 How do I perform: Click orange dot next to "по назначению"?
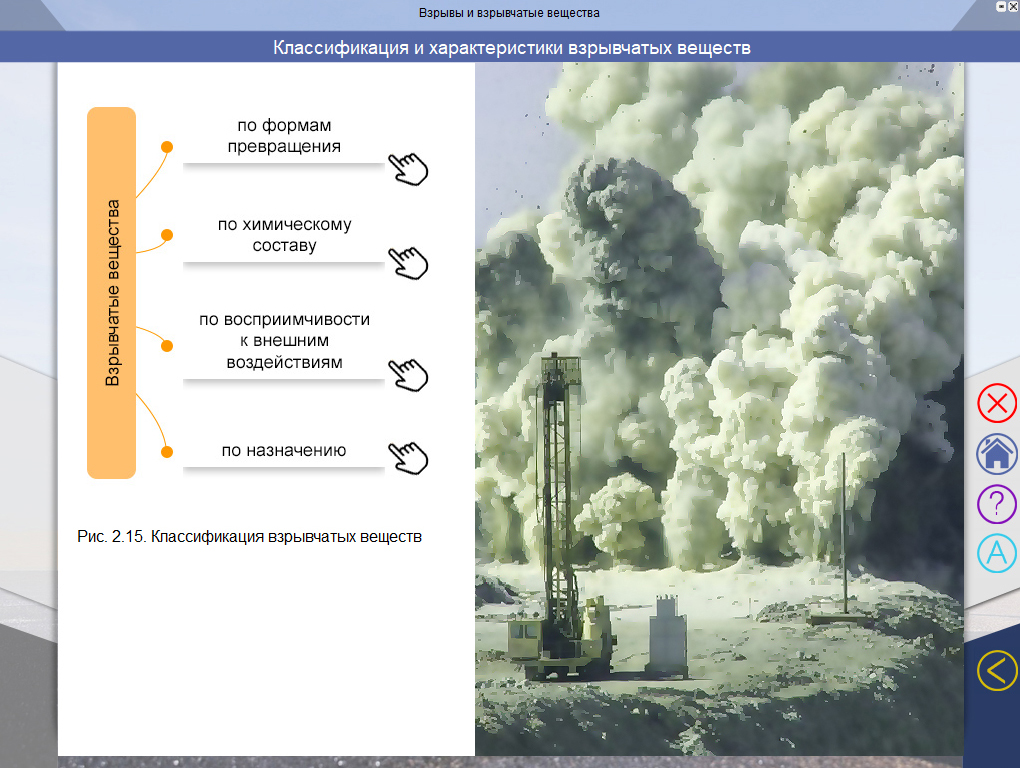click(167, 450)
